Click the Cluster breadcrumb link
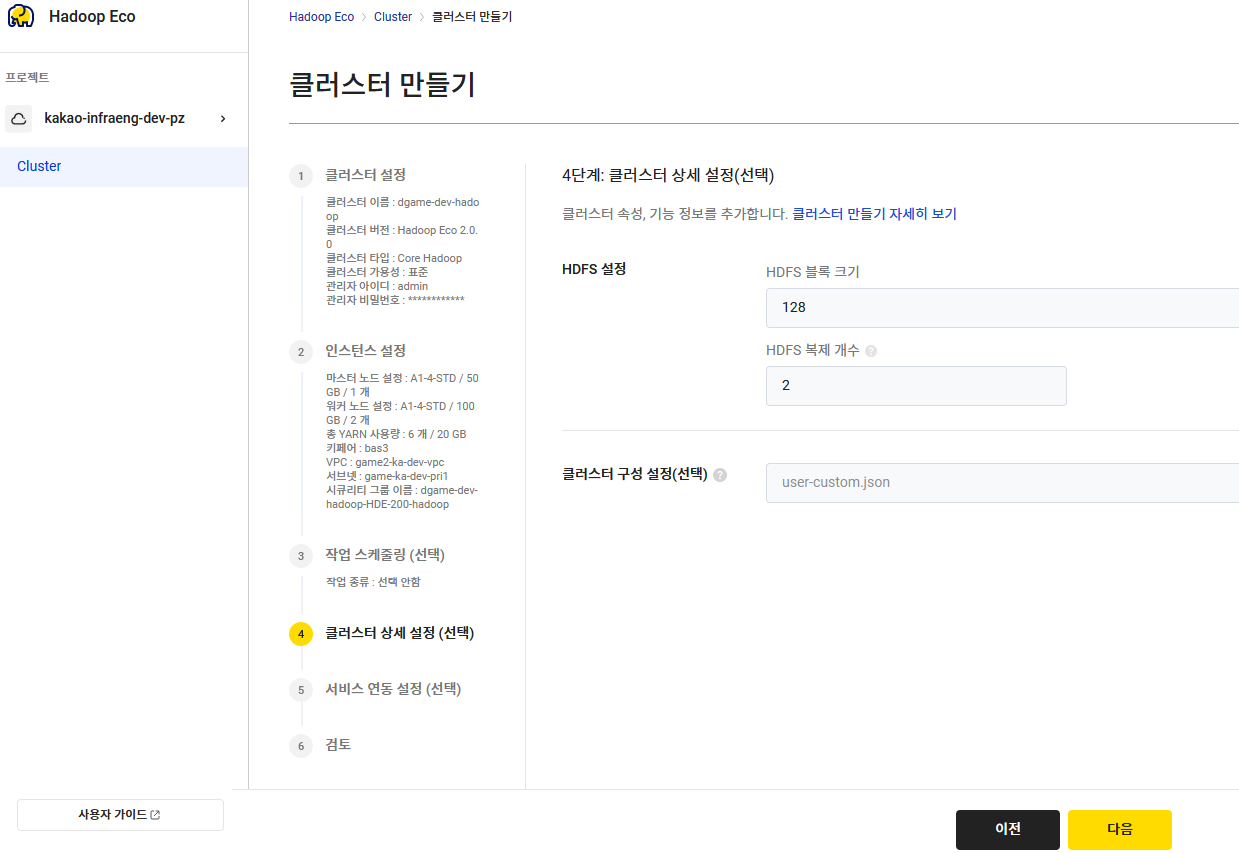 [x=393, y=16]
